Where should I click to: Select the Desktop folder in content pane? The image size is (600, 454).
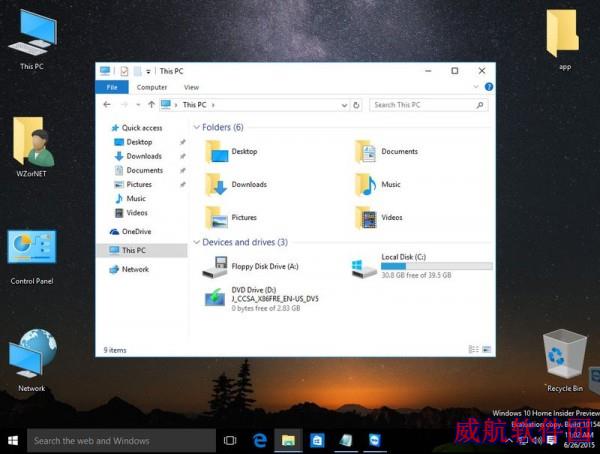tap(231, 152)
